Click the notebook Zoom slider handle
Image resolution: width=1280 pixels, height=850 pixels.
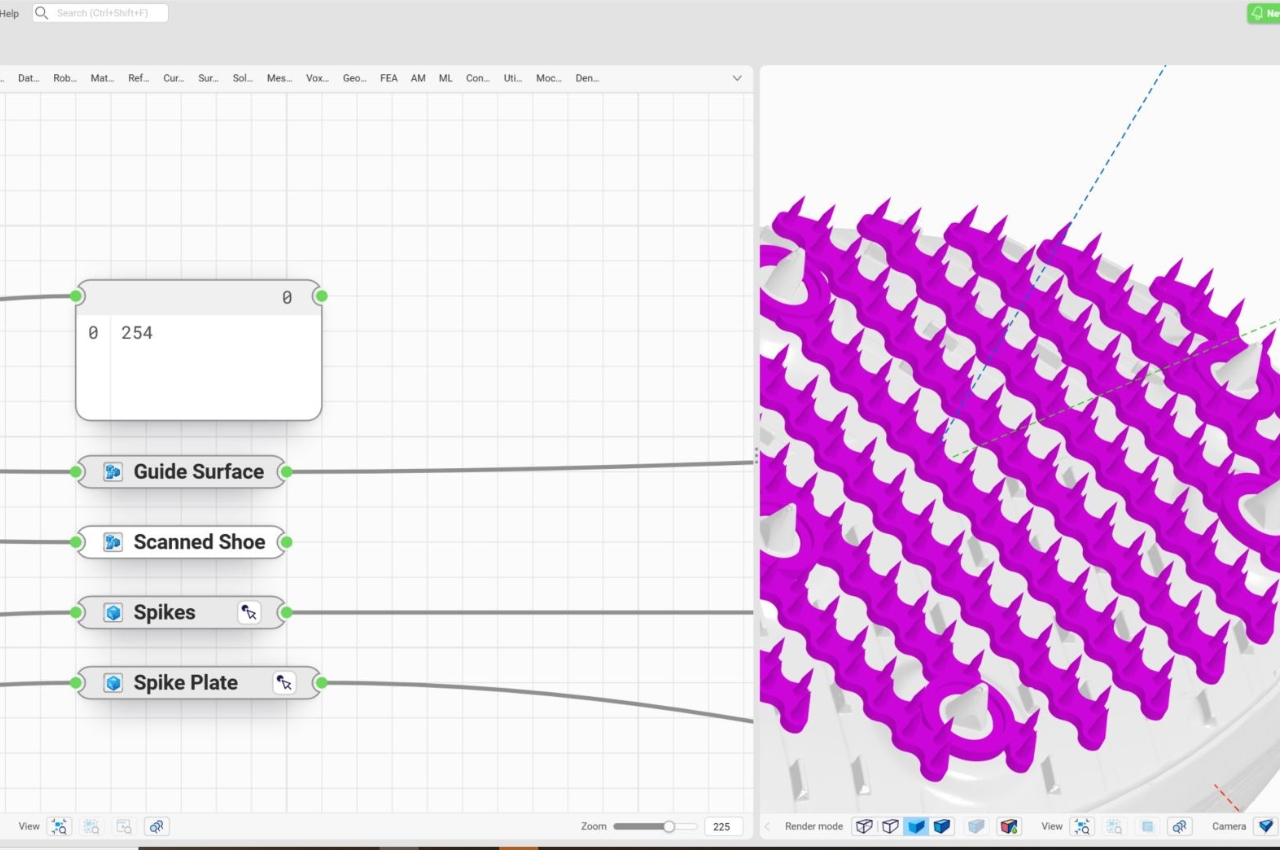coord(668,827)
